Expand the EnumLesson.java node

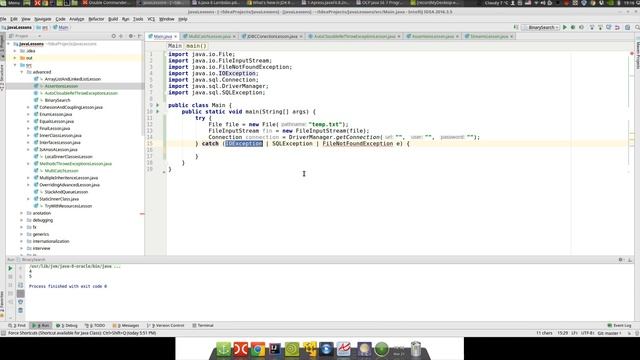[x=28, y=114]
